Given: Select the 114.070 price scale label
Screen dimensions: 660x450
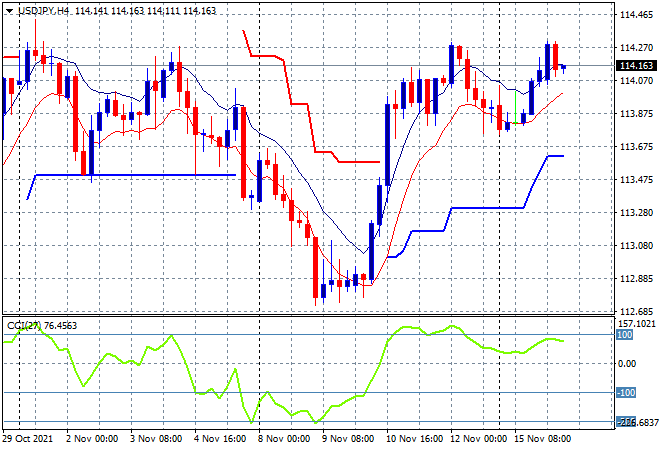Looking at the screenshot, I should point(636,80).
